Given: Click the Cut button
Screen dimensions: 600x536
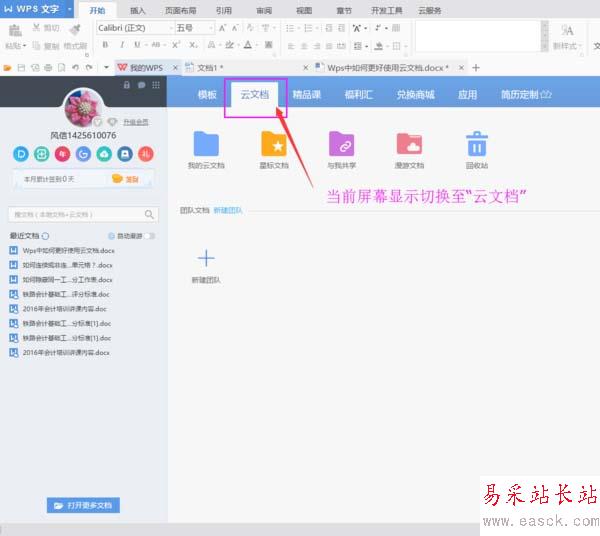Looking at the screenshot, I should coord(46,28).
